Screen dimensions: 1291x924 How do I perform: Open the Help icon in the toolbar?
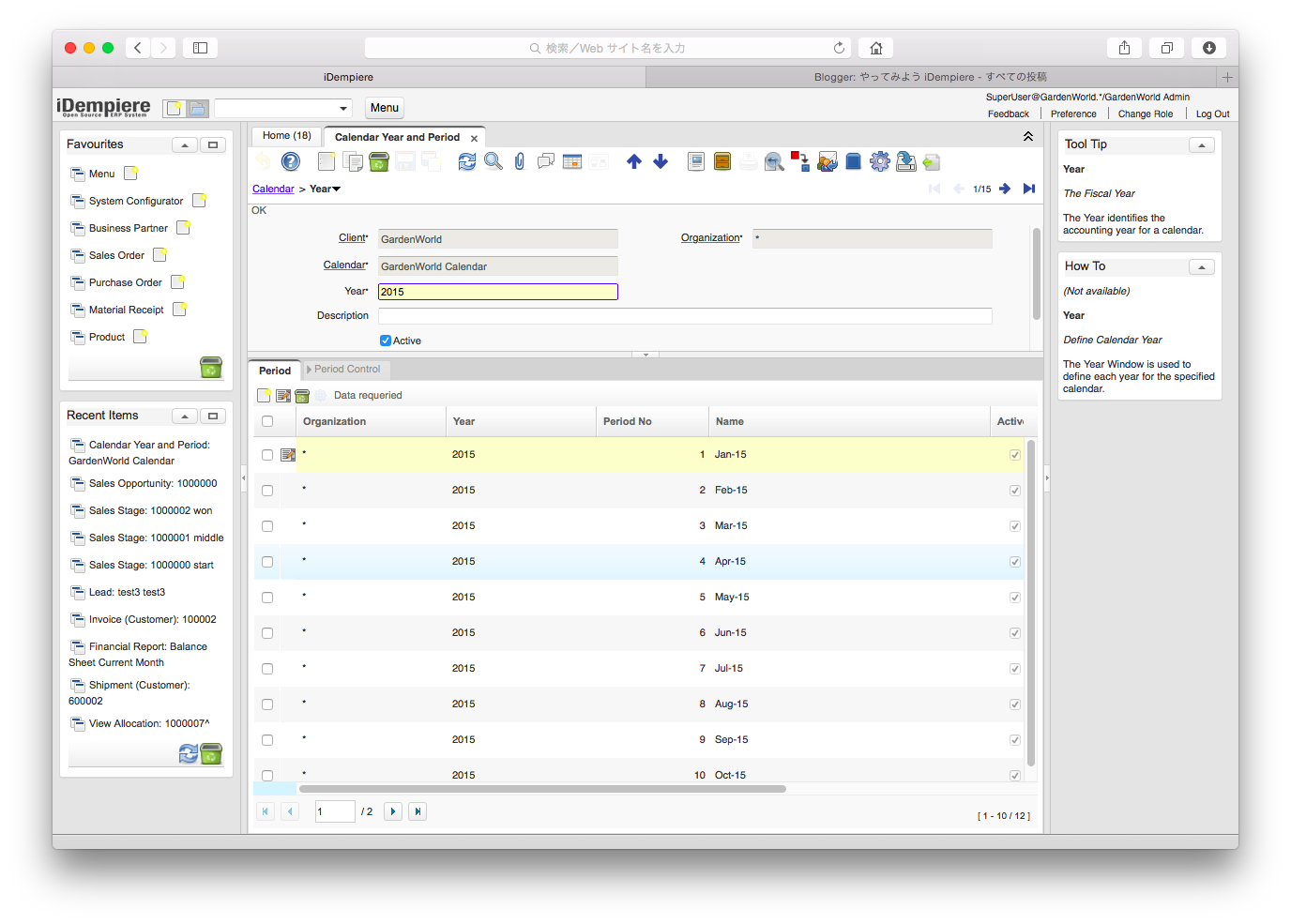291,161
